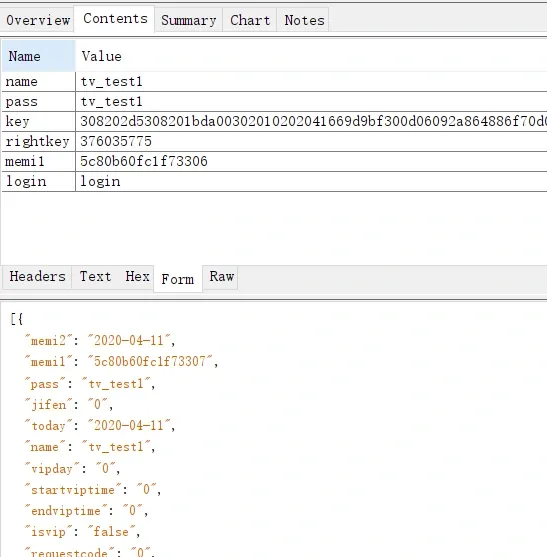The height and width of the screenshot is (557, 547).
Task: Open the Notes tab
Action: point(304,20)
